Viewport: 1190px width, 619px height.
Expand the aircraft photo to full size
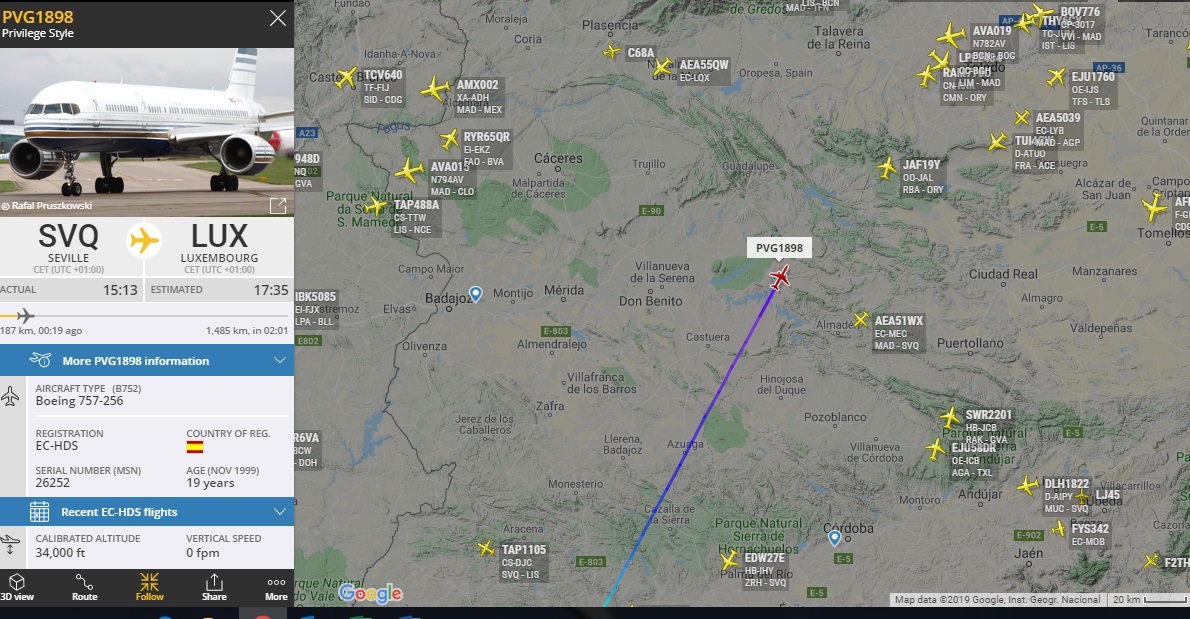pyautogui.click(x=278, y=205)
